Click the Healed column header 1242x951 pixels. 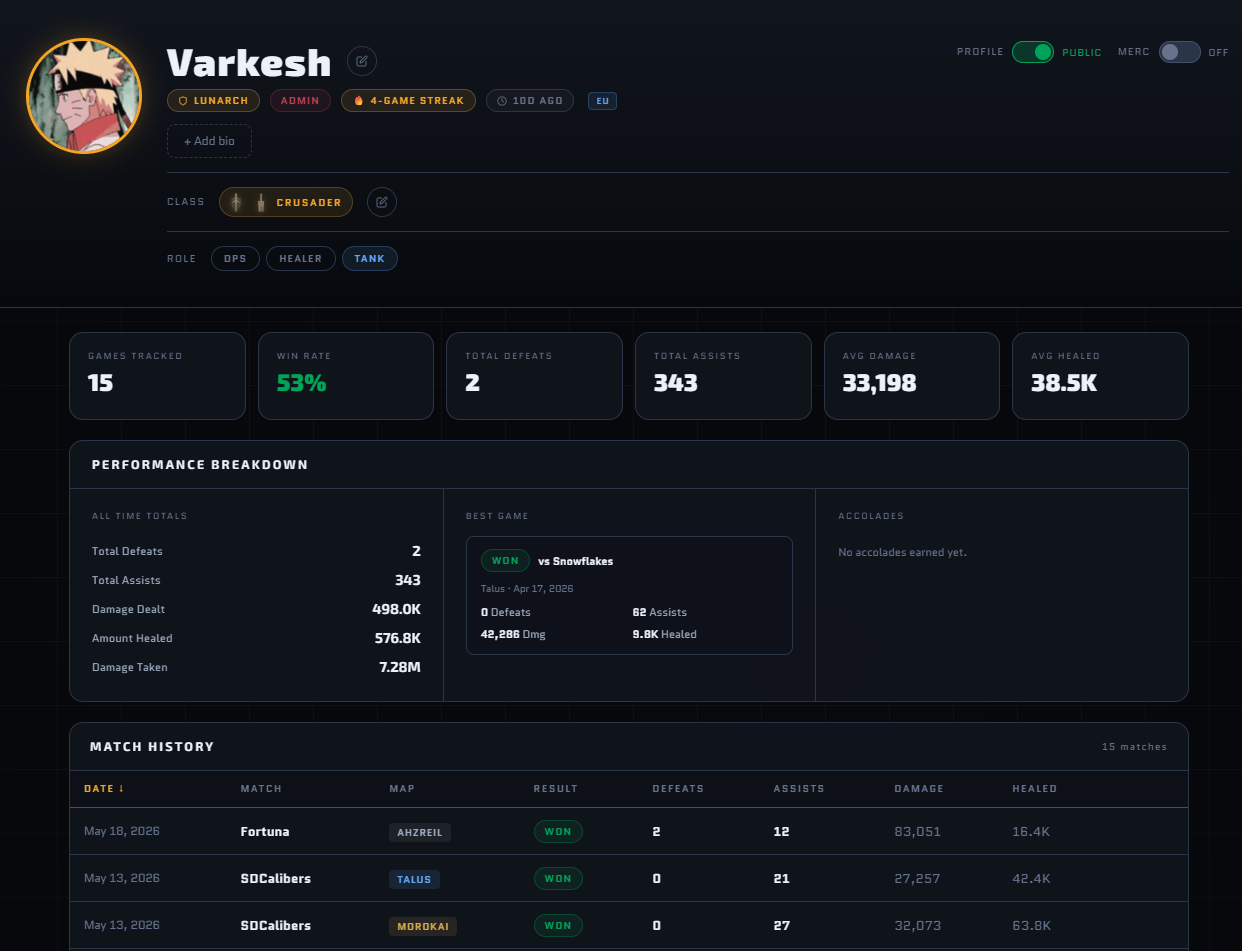click(x=1034, y=788)
